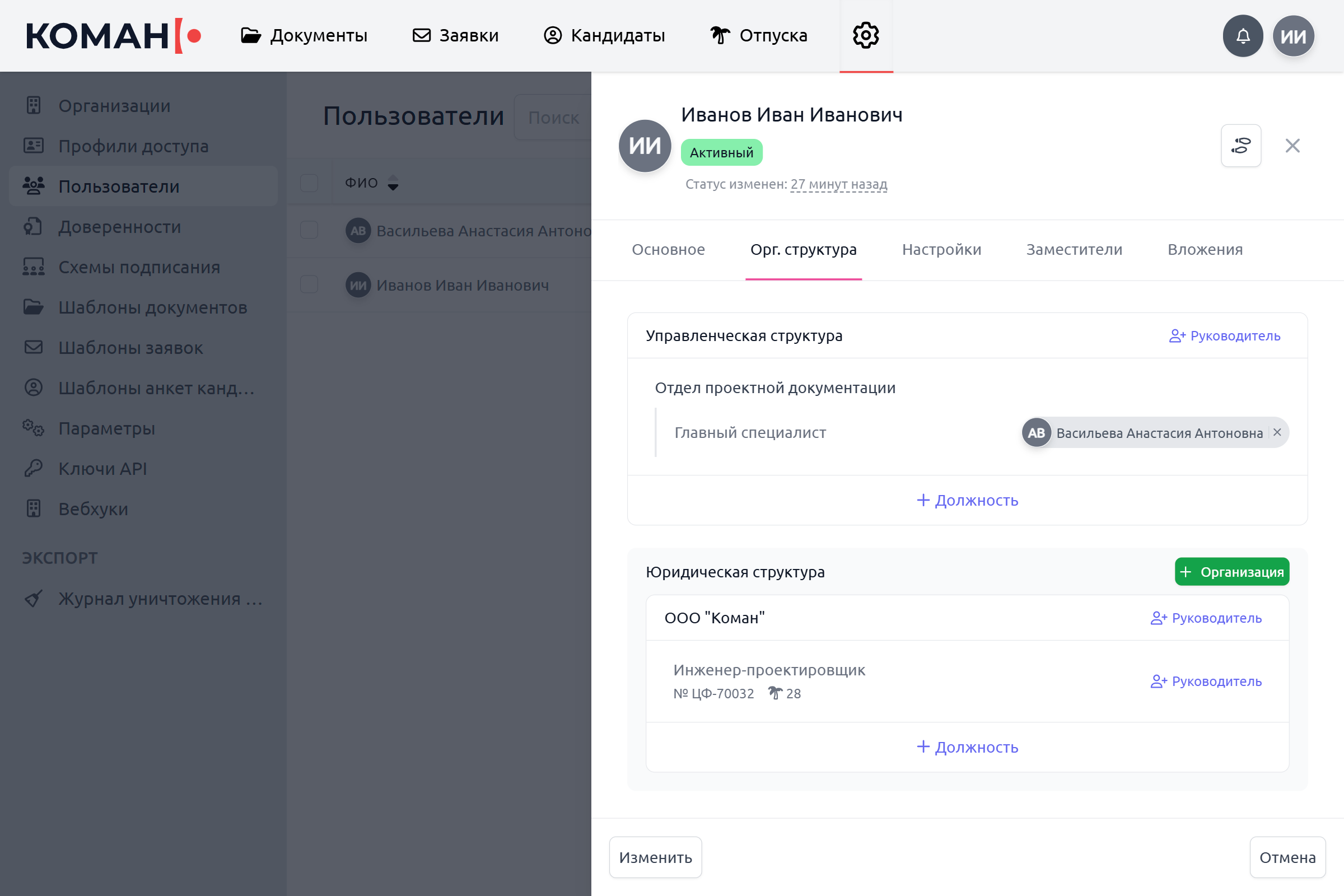Screen dimensions: 1344x896
Task: Open Доверенности section in the sidebar
Action: (119, 227)
